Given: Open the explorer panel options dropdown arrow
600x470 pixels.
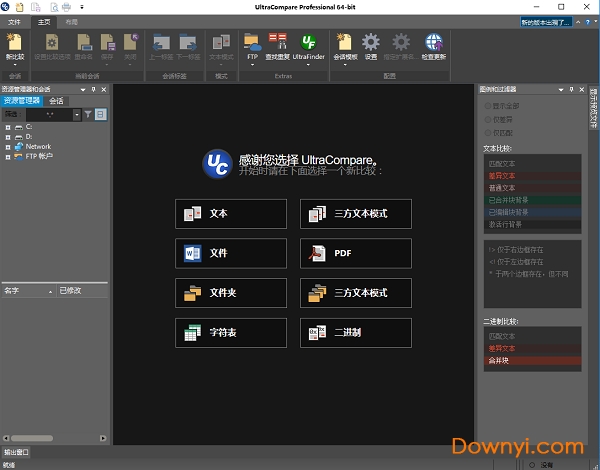Looking at the screenshot, I should [x=83, y=90].
